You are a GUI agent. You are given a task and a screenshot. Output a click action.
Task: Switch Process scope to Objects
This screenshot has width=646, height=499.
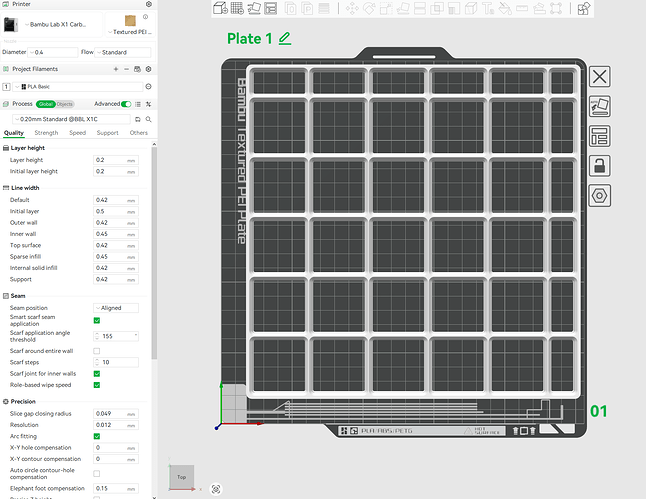pos(65,104)
